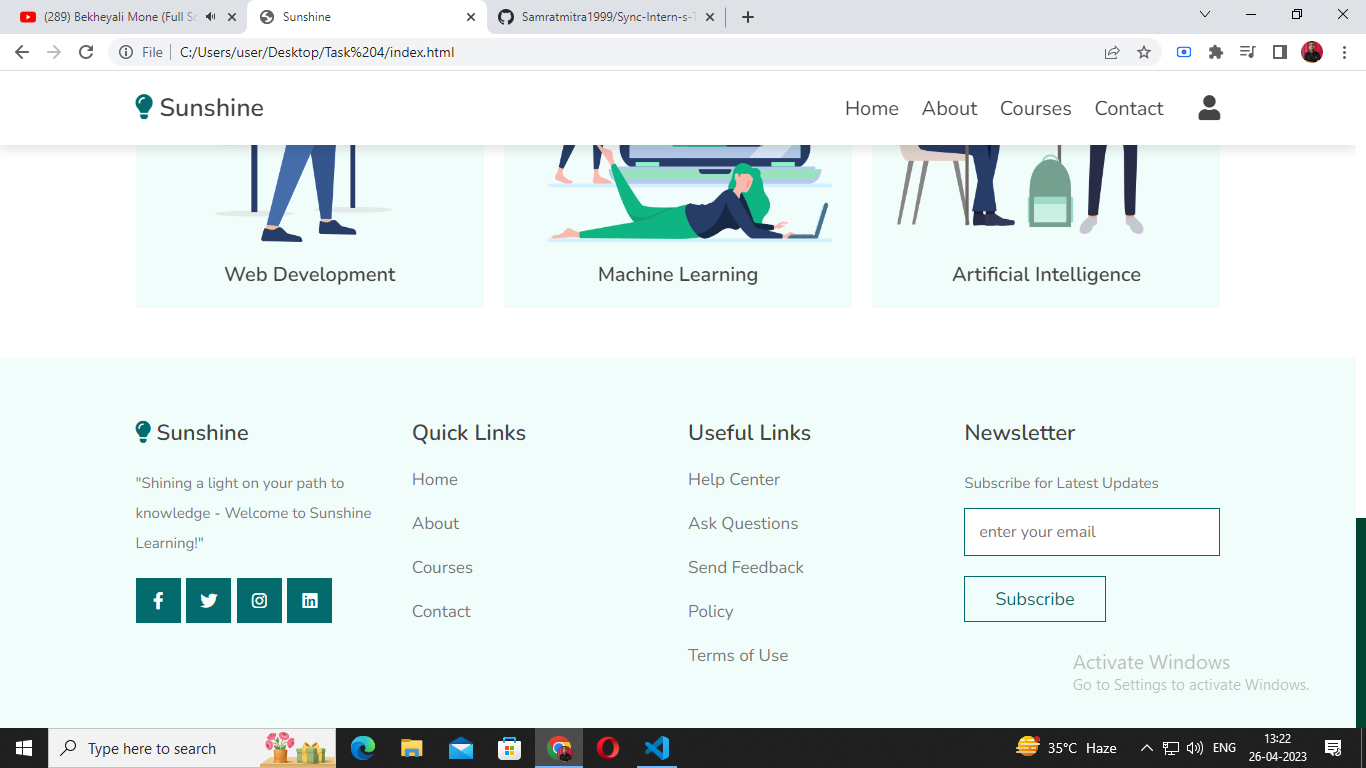Click the Windows search box in taskbar
This screenshot has width=1366, height=768.
tap(192, 748)
